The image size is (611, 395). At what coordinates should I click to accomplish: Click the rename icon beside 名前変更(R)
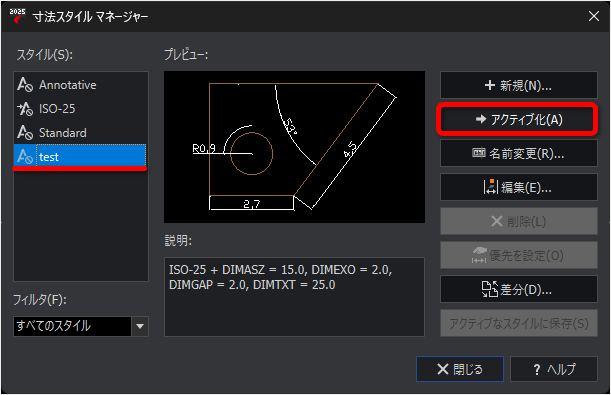tap(479, 153)
